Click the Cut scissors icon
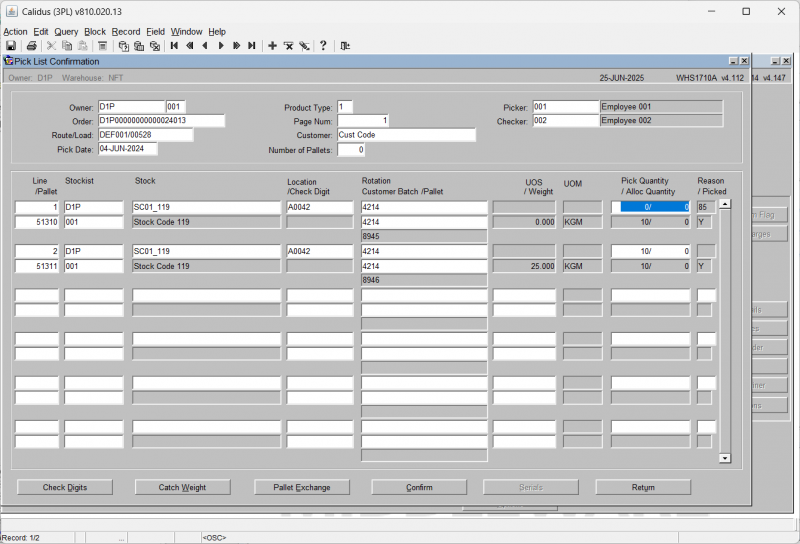Screen dimensions: 800x544 click(x=51, y=46)
